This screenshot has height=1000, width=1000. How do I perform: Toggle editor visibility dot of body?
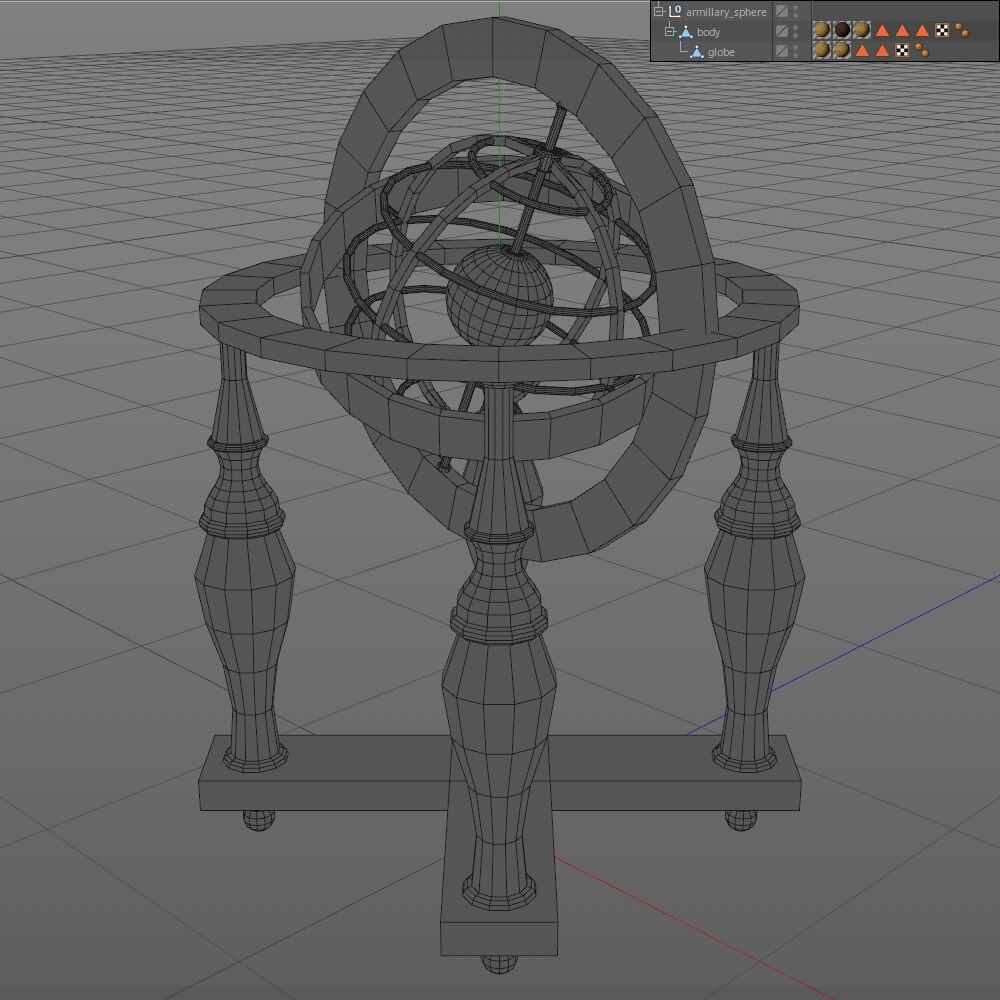(x=795, y=27)
